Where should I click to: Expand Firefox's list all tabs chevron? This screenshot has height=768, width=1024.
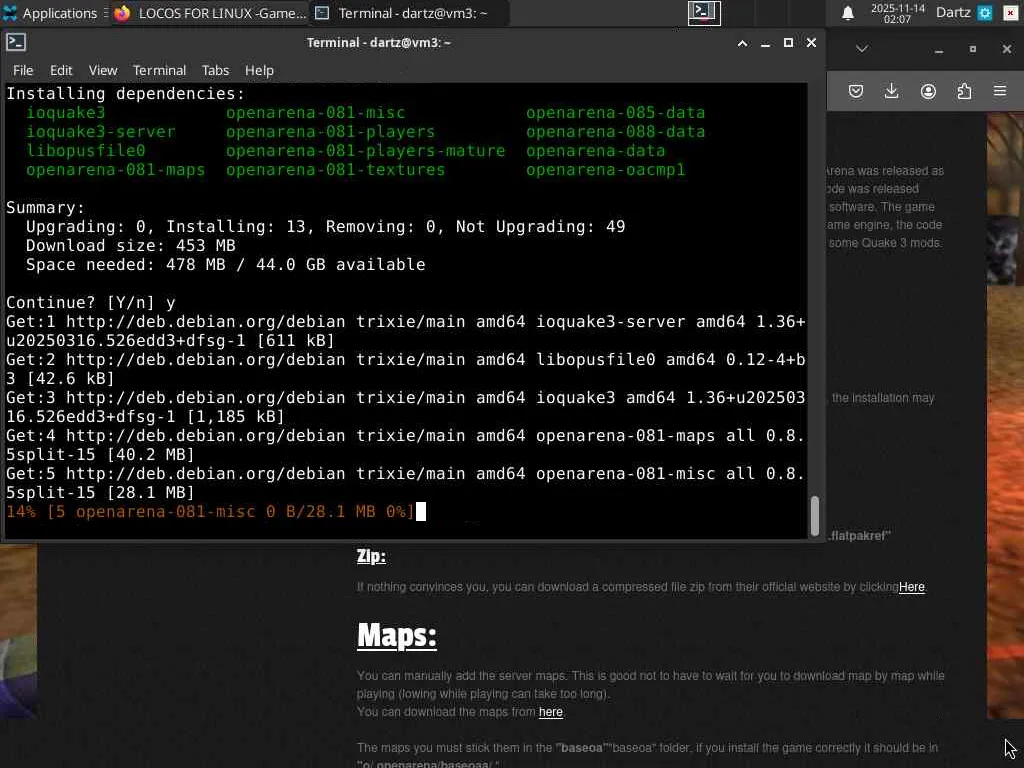pos(862,49)
